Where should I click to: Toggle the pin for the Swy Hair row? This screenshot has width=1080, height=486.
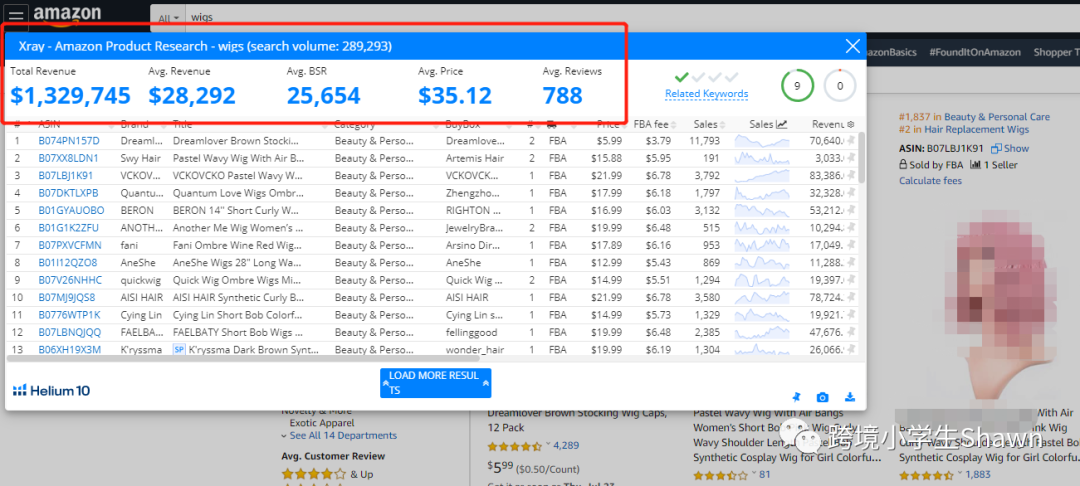point(851,158)
